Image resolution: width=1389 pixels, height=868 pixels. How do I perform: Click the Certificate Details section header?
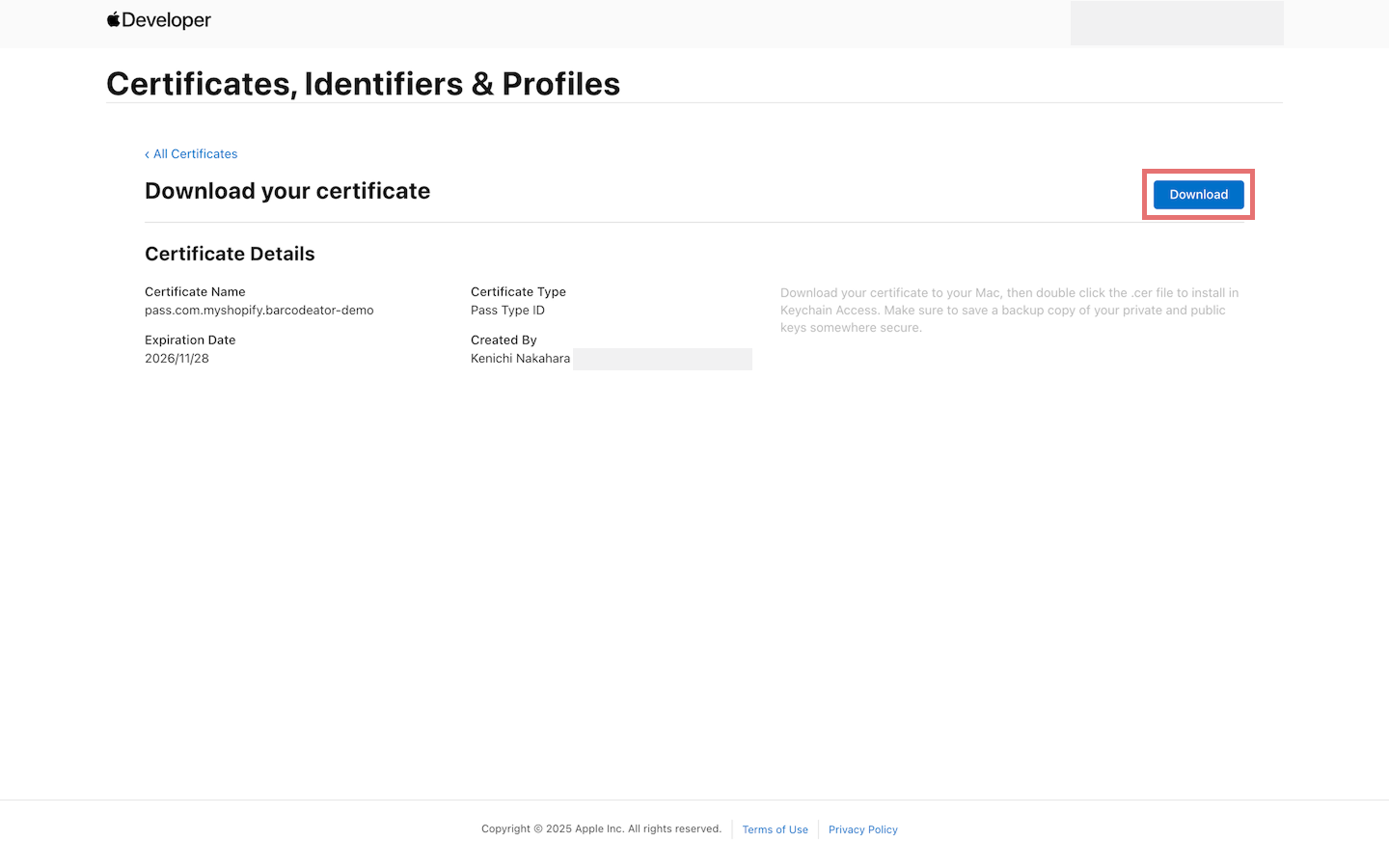230,254
